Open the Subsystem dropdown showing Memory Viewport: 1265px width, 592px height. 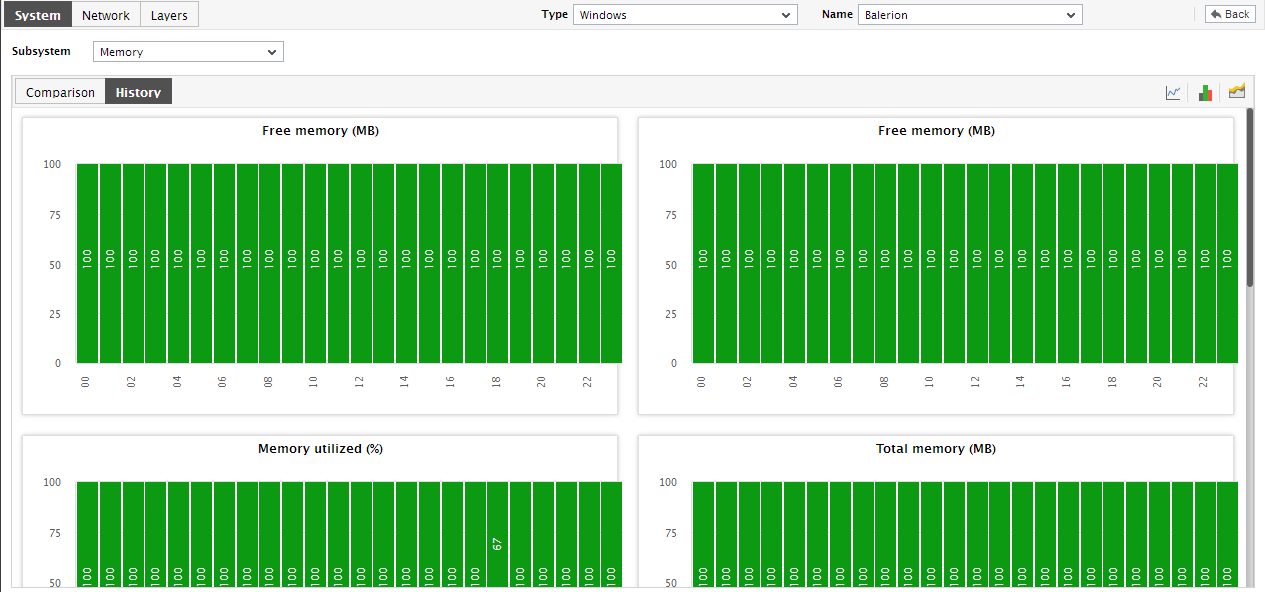click(188, 52)
